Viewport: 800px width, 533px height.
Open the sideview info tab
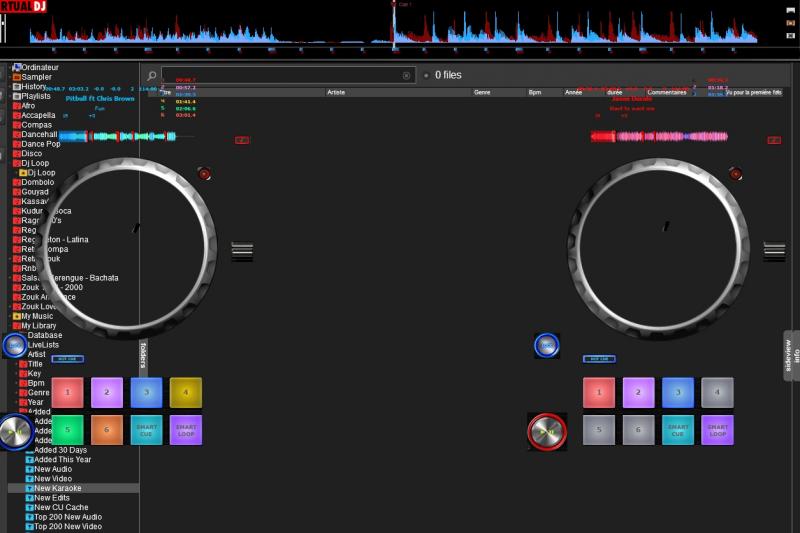coord(791,355)
